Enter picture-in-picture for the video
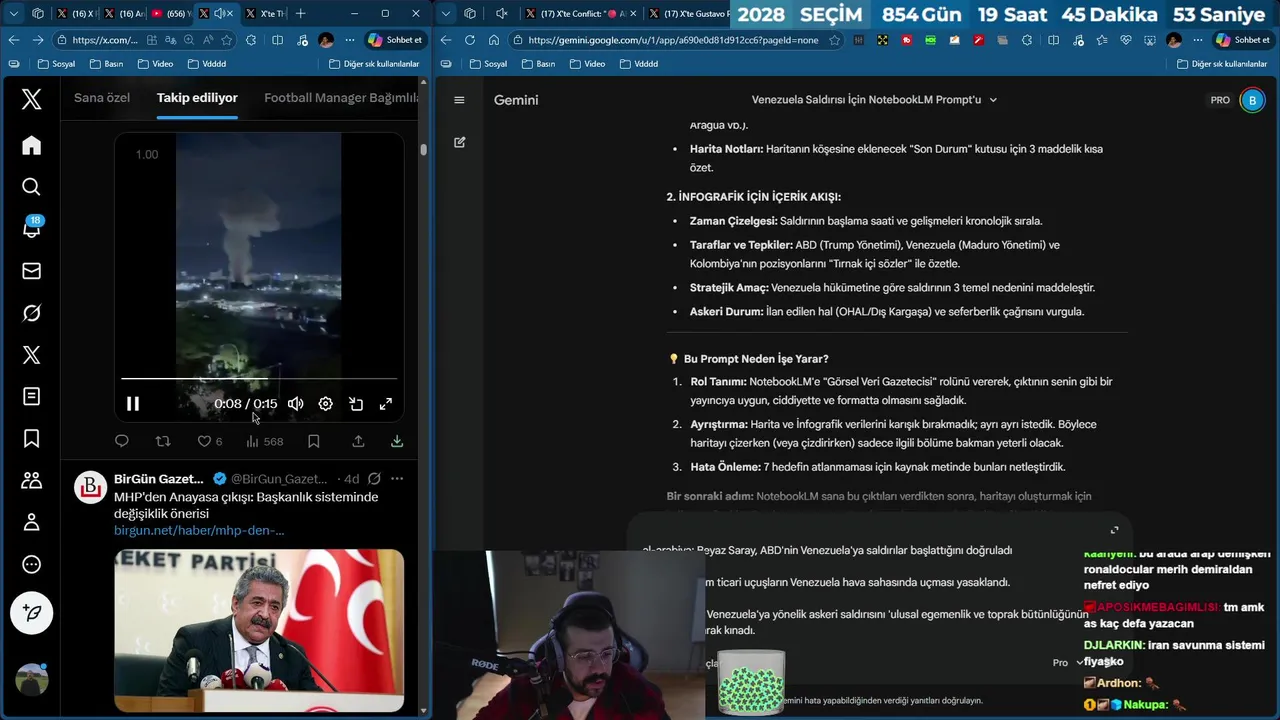The image size is (1280, 720). coord(356,404)
